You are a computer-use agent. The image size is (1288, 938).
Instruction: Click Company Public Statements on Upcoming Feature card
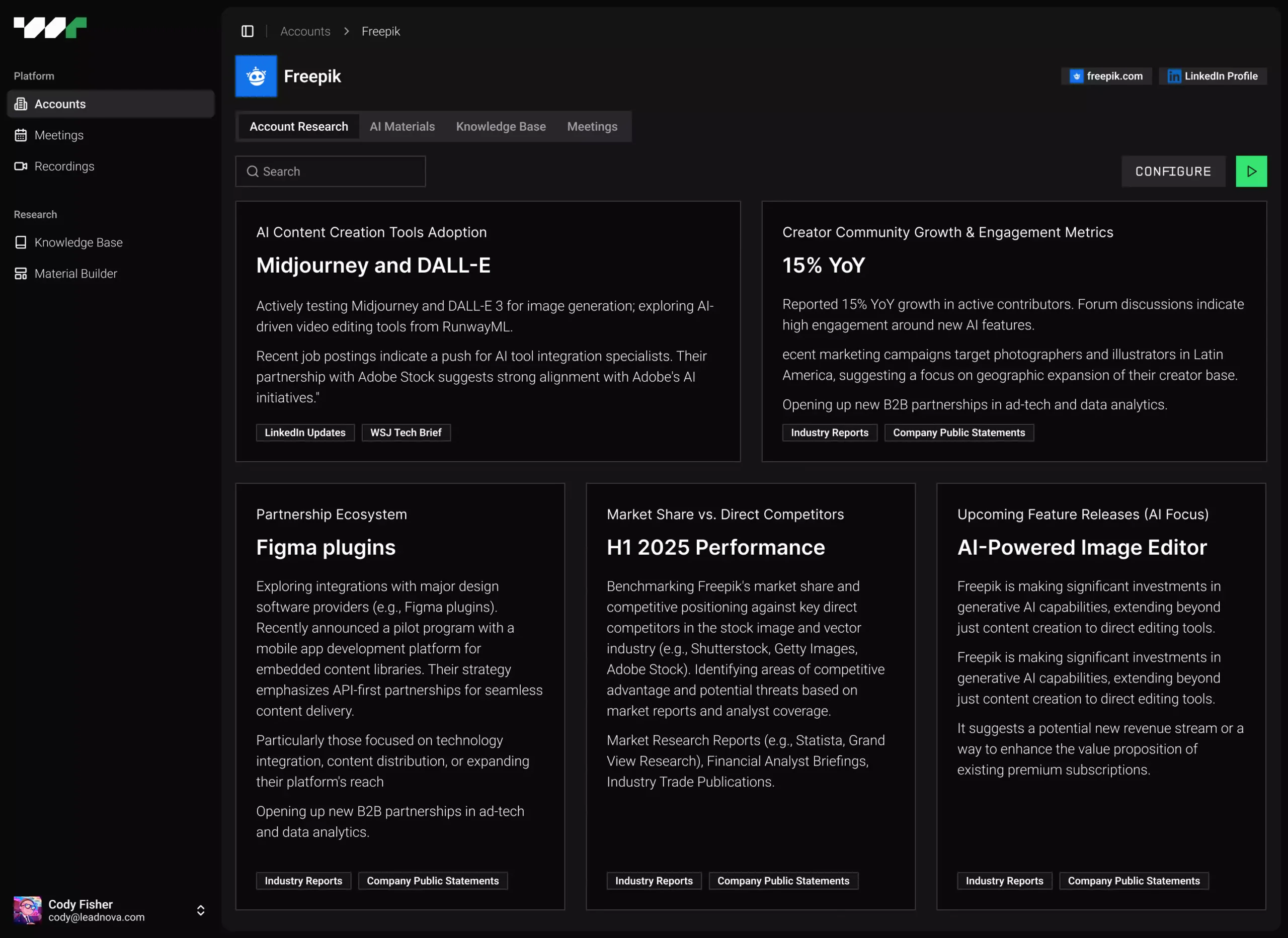point(1134,881)
